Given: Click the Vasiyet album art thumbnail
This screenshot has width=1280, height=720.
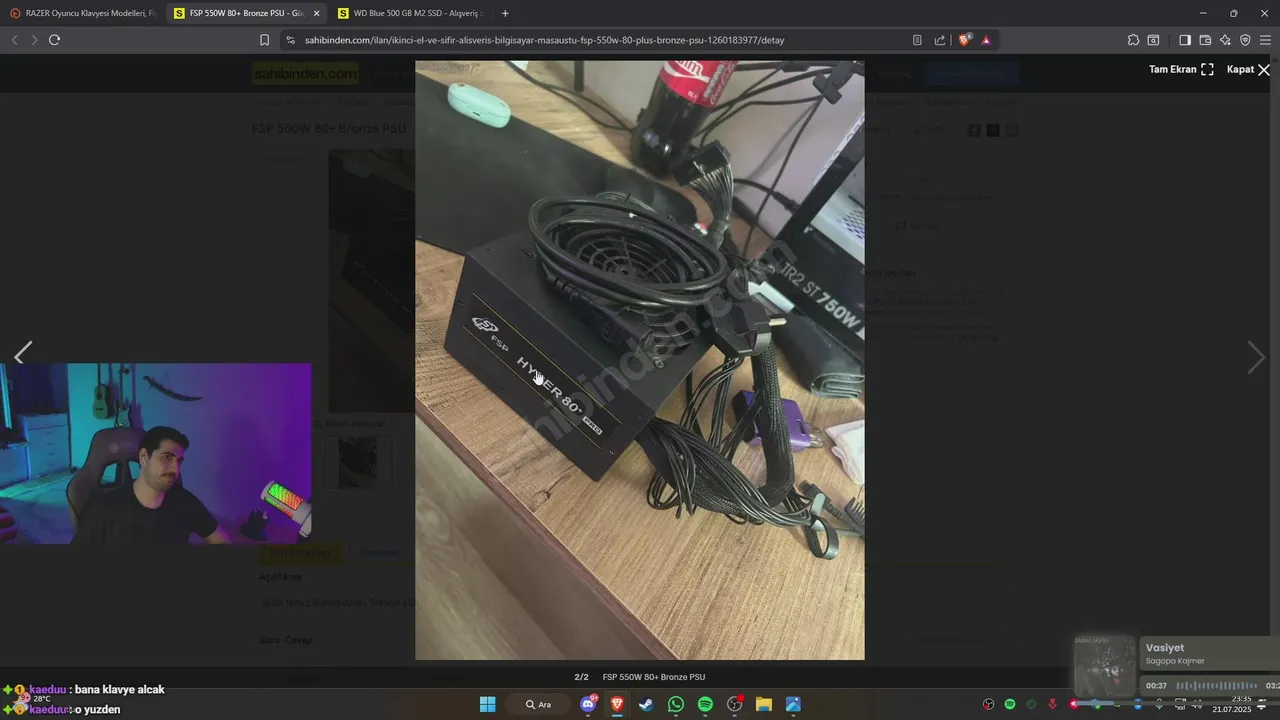Looking at the screenshot, I should [1105, 665].
